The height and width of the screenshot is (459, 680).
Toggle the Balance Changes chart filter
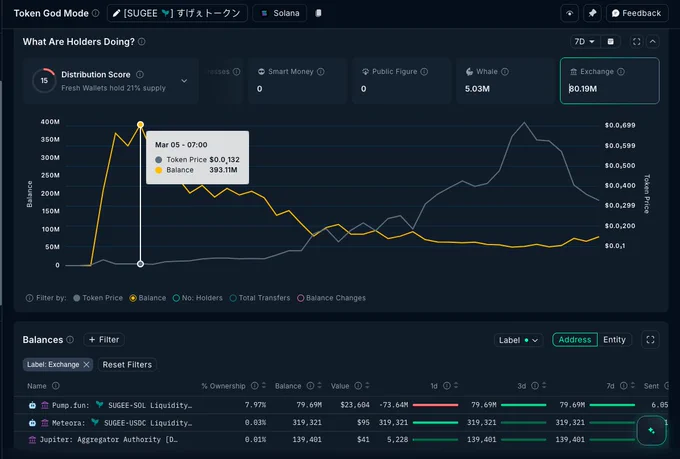tap(331, 298)
